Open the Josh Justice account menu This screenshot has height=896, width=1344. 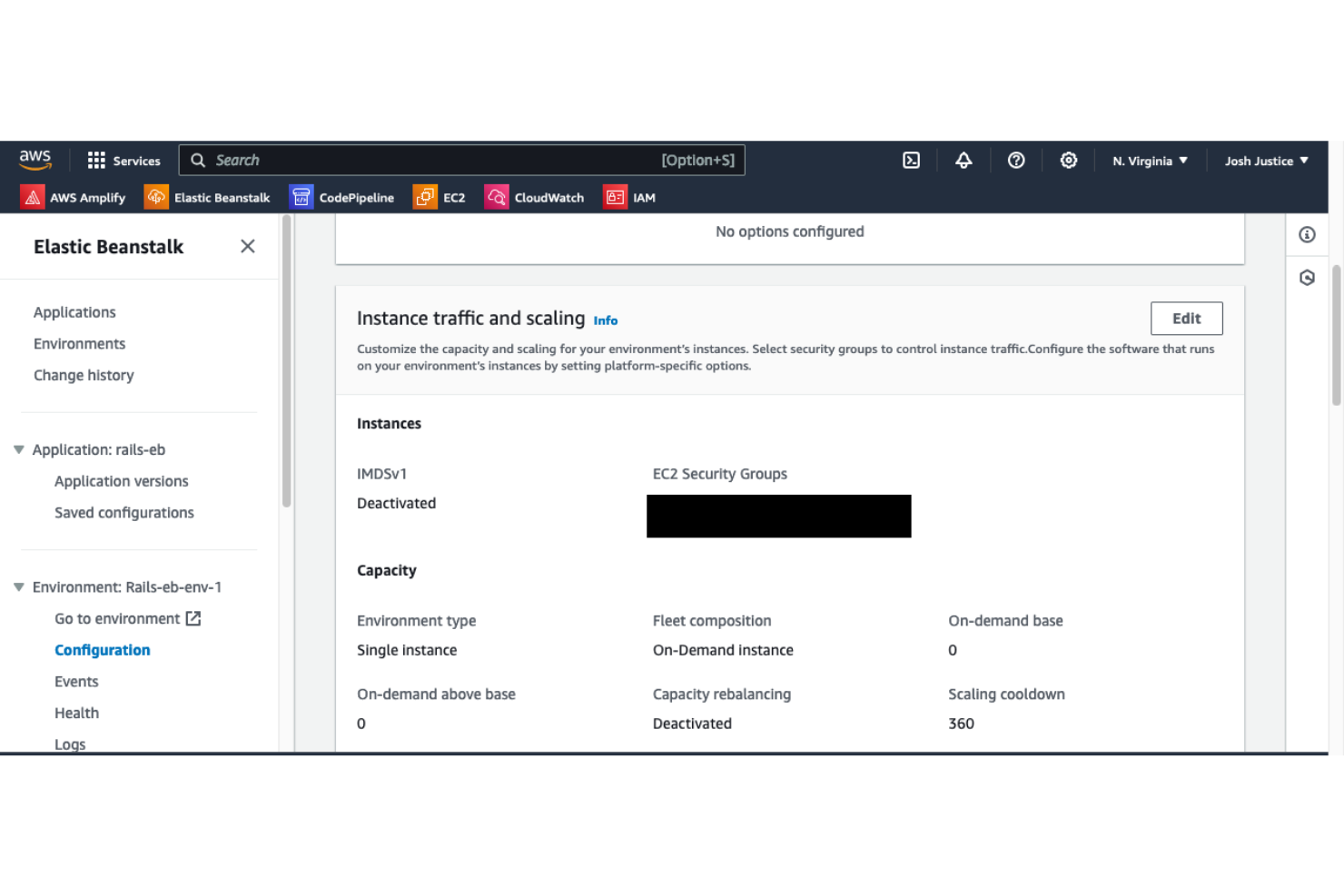(1265, 160)
